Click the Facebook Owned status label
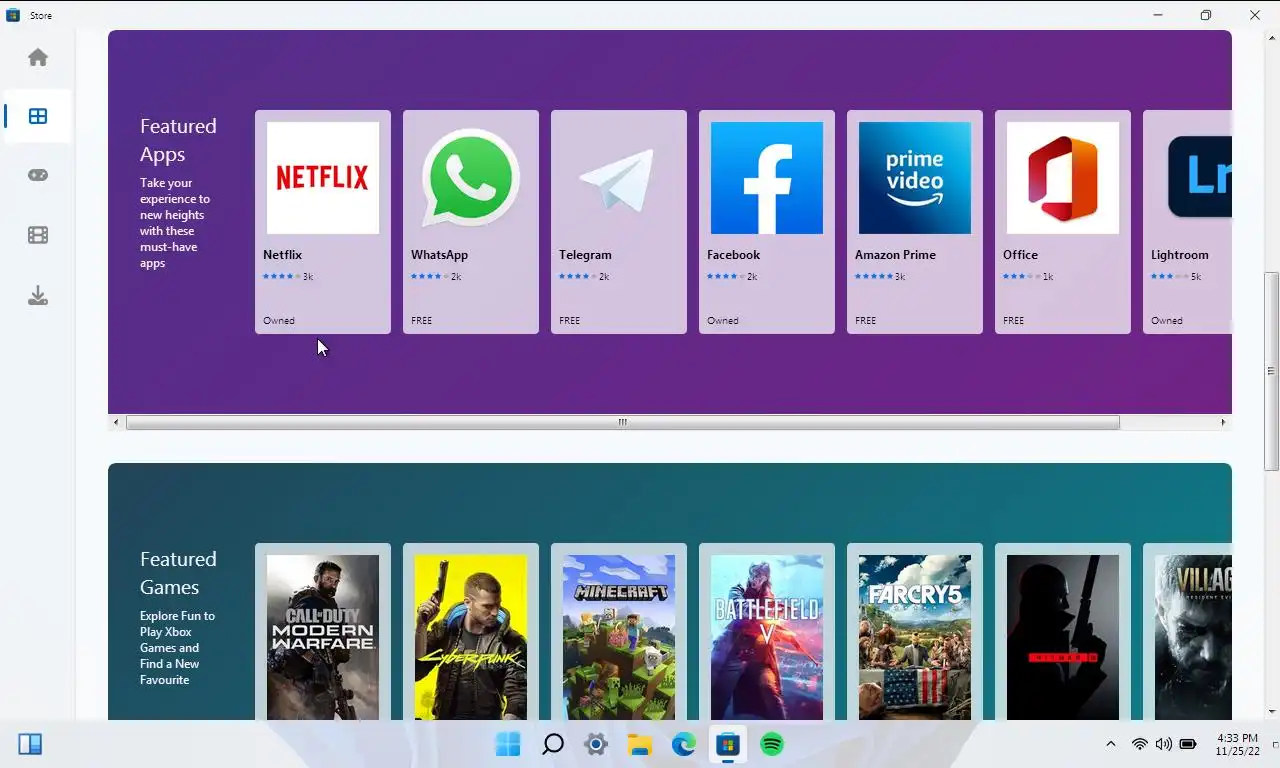 723,321
